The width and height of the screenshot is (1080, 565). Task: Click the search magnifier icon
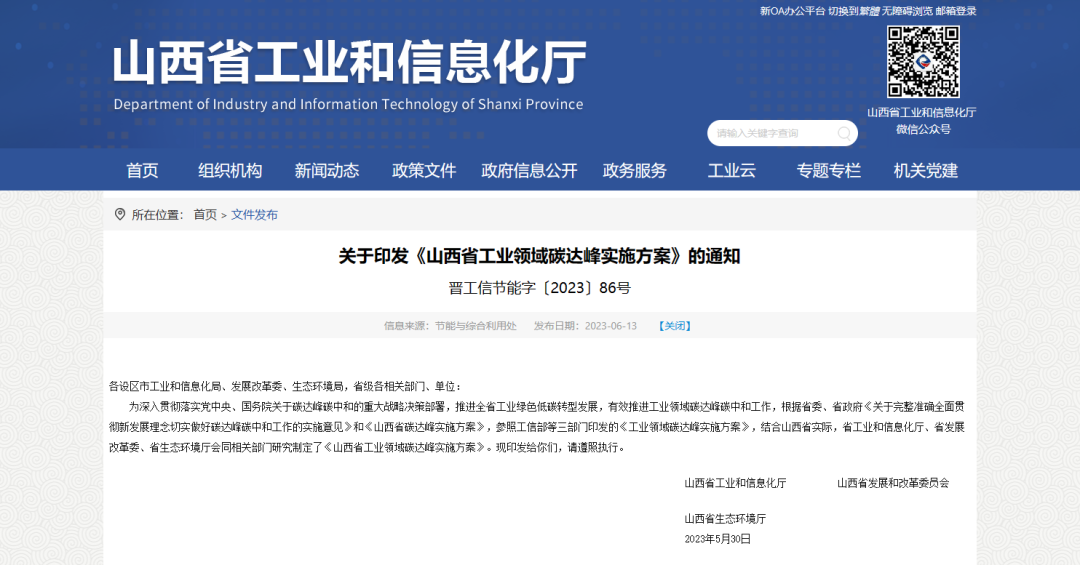[845, 133]
